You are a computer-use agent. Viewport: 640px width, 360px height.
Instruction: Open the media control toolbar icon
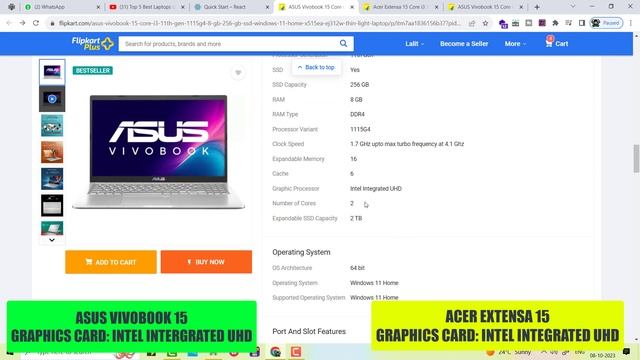point(569,23)
